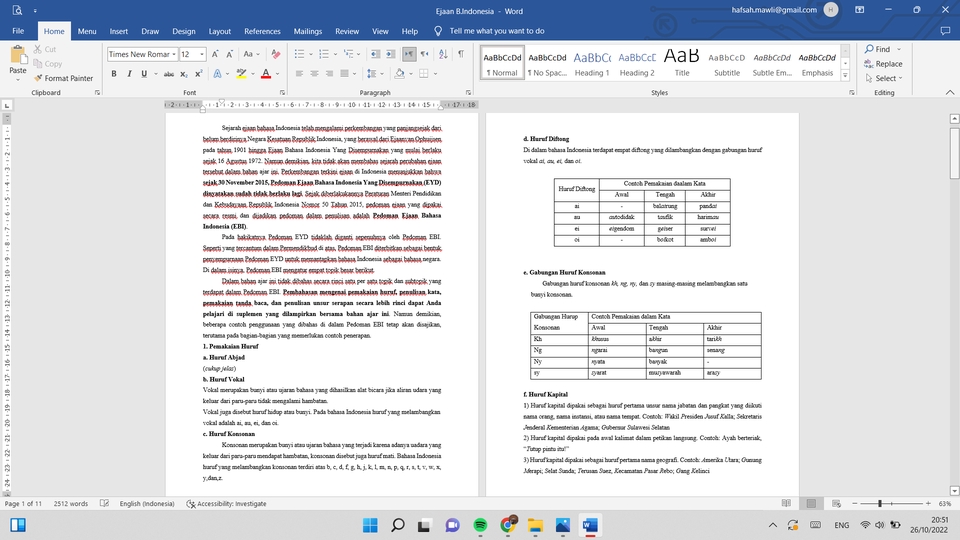Viewport: 960px width, 540px height.
Task: Apply red font color
Action: (266, 74)
